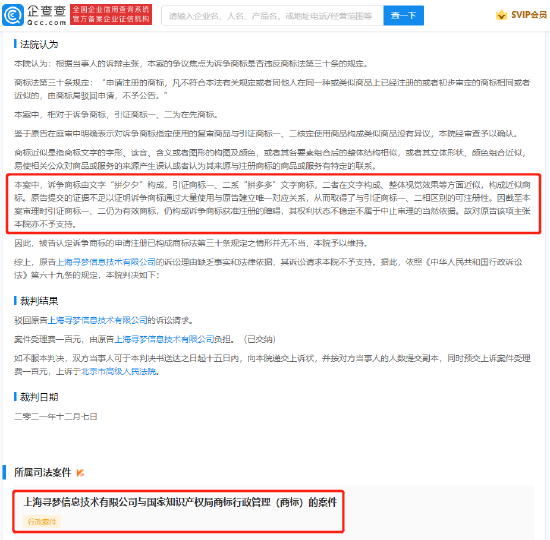Open the related judicial case title card
Screen dimensions: 550x540
pos(179,511)
